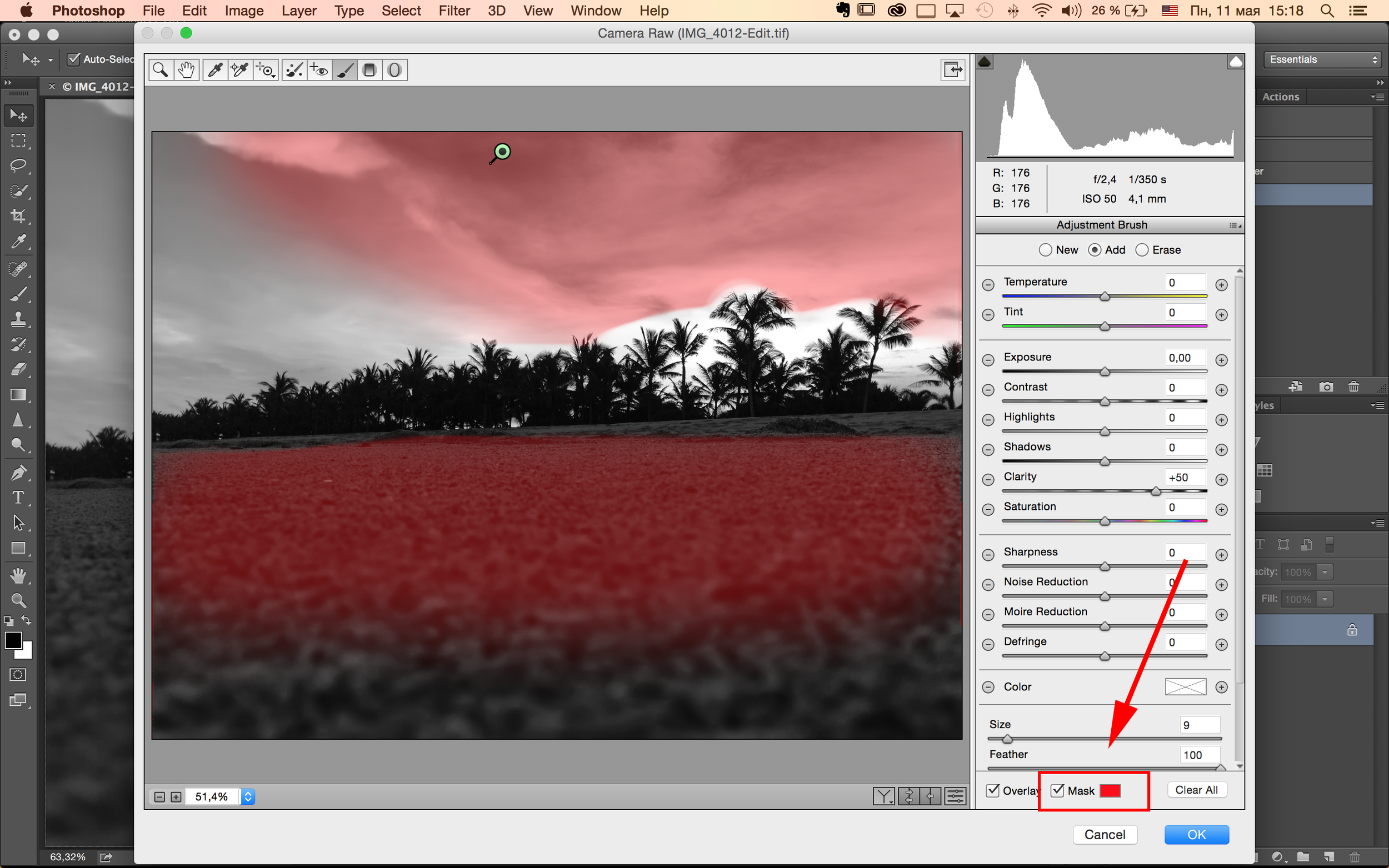1389x868 pixels.
Task: Select the Red Eye Removal tool
Action: coord(319,70)
